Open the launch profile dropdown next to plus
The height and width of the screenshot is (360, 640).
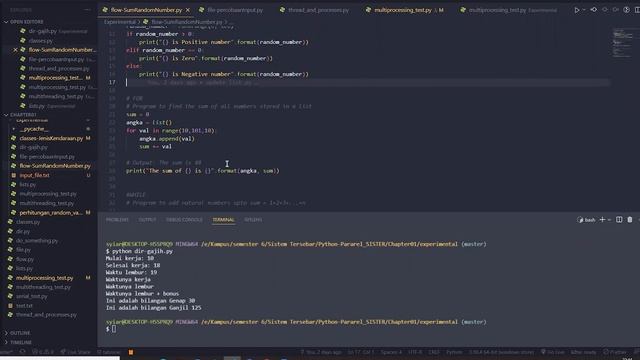pos(609,220)
